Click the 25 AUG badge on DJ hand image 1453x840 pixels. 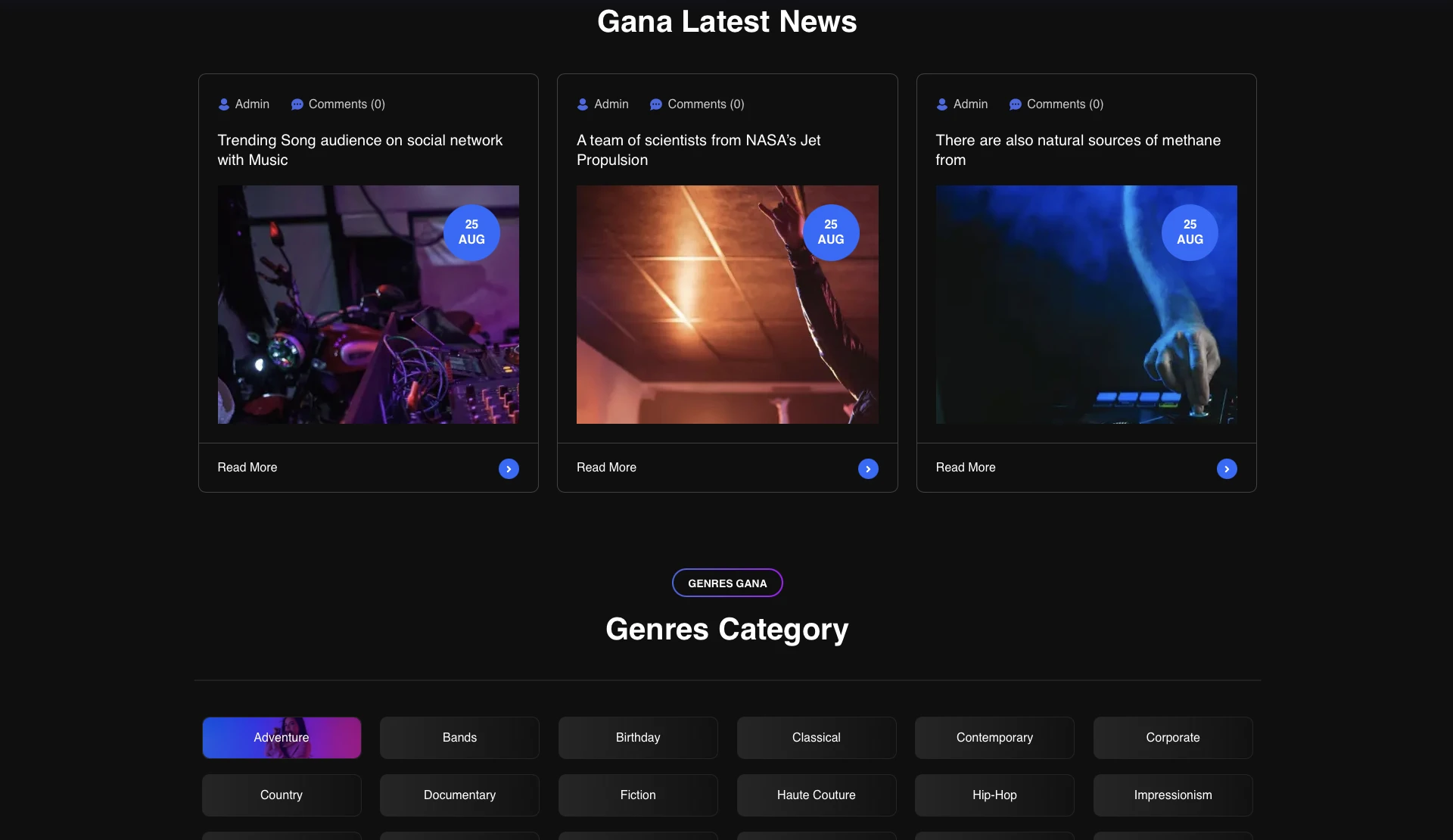(x=1190, y=232)
